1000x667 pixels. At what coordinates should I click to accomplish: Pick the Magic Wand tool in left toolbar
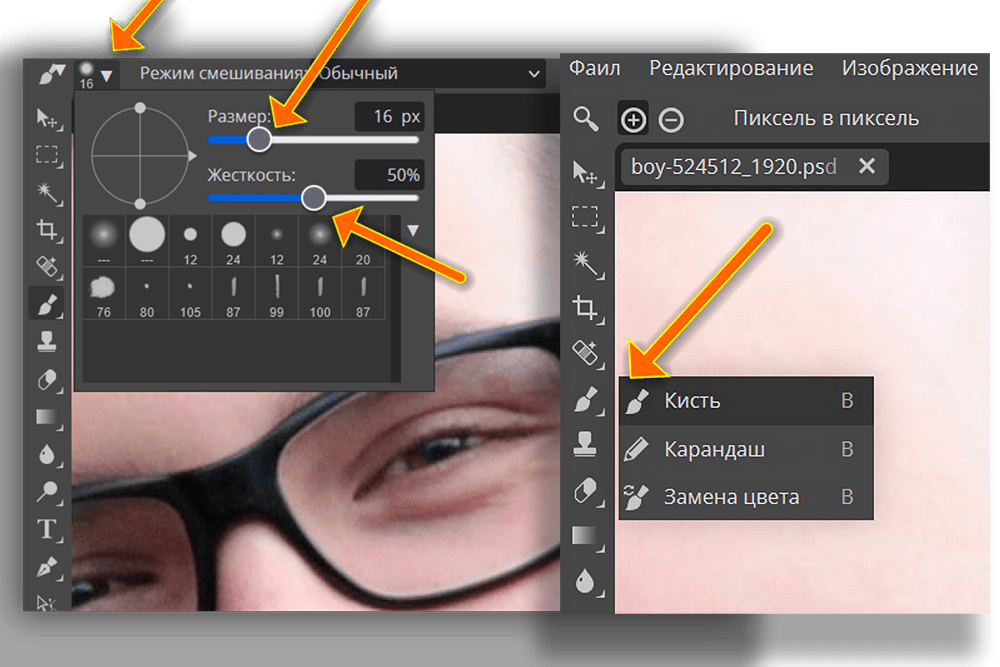click(48, 193)
